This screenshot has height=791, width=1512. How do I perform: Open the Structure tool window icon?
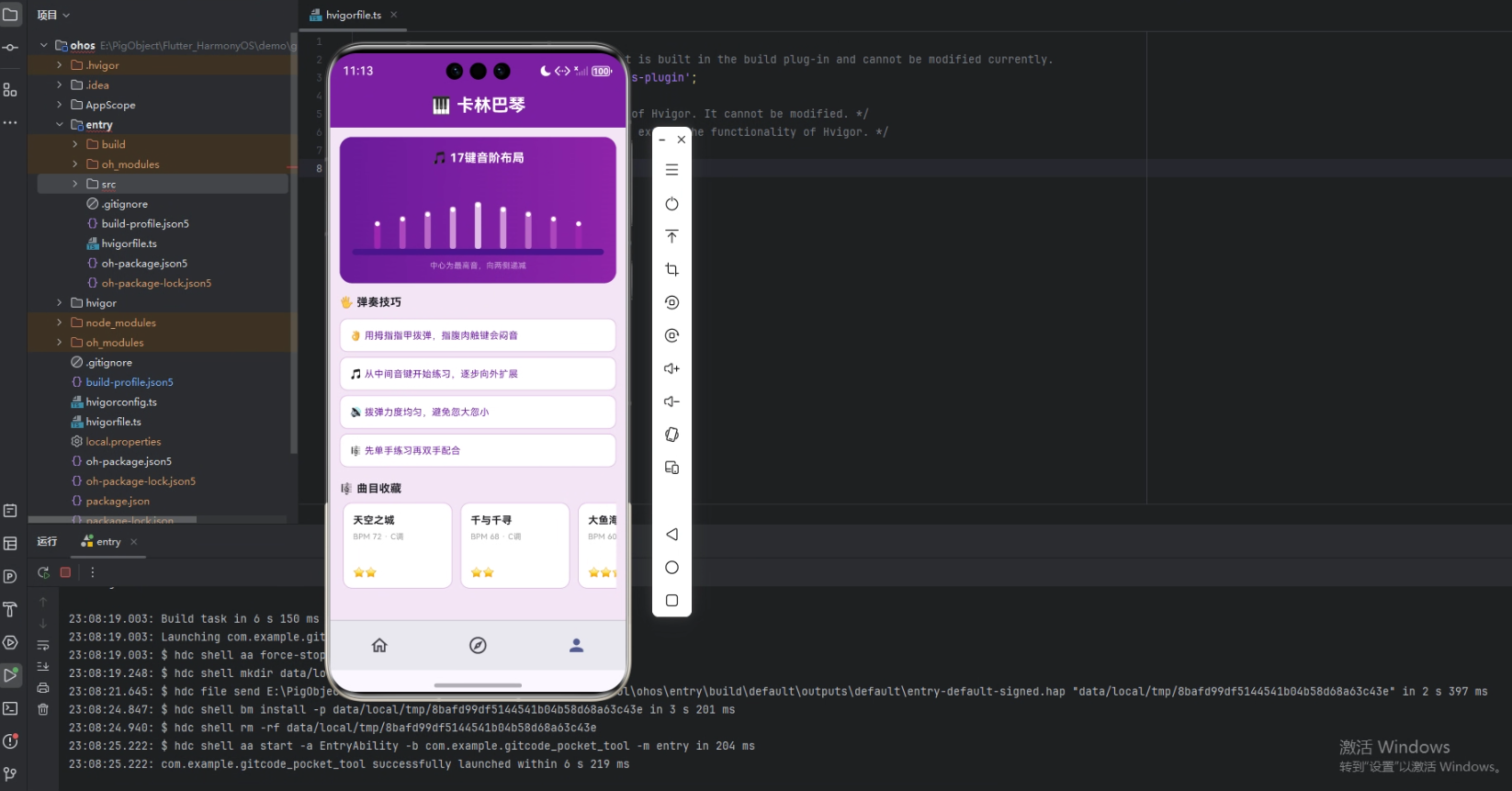point(10,90)
